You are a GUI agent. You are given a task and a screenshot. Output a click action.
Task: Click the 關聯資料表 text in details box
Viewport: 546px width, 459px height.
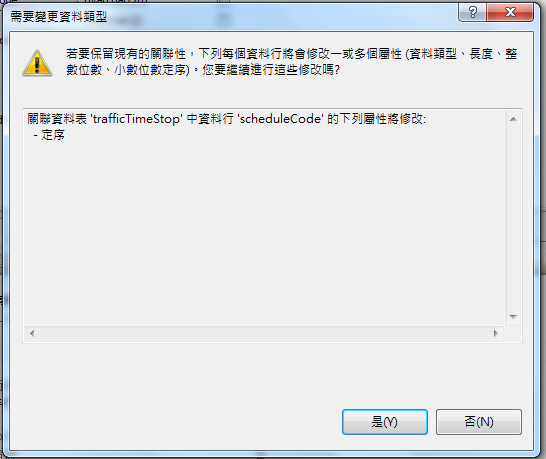(57, 119)
